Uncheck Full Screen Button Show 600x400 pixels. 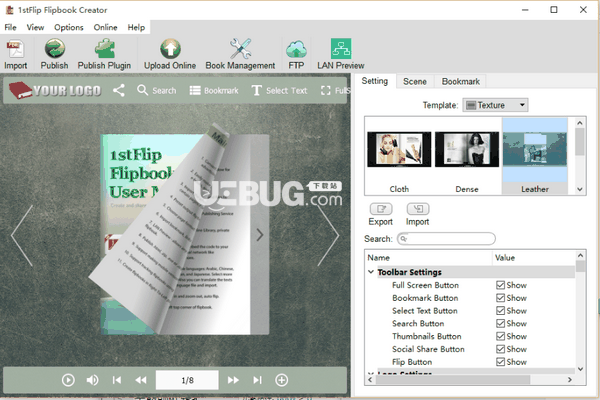500,285
